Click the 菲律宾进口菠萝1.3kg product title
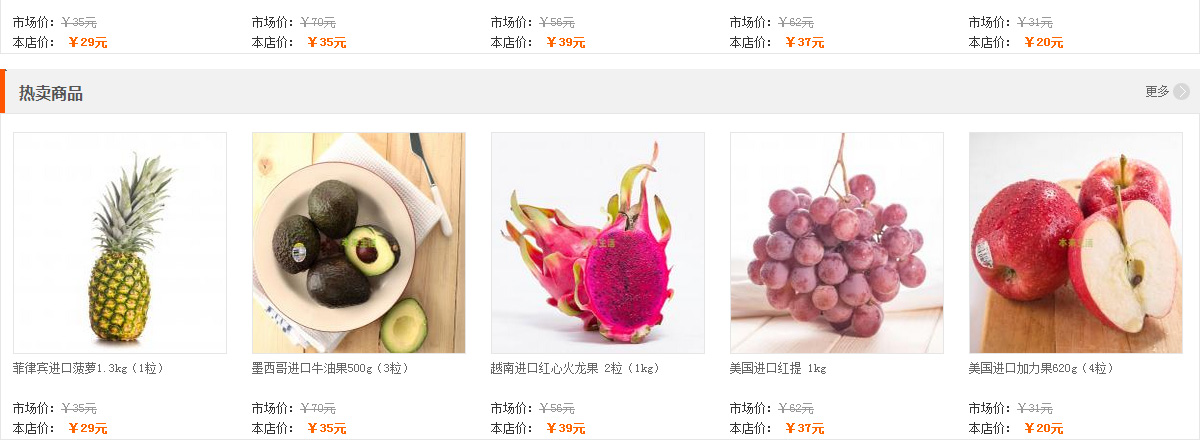Image resolution: width=1200 pixels, height=442 pixels. tap(88, 368)
